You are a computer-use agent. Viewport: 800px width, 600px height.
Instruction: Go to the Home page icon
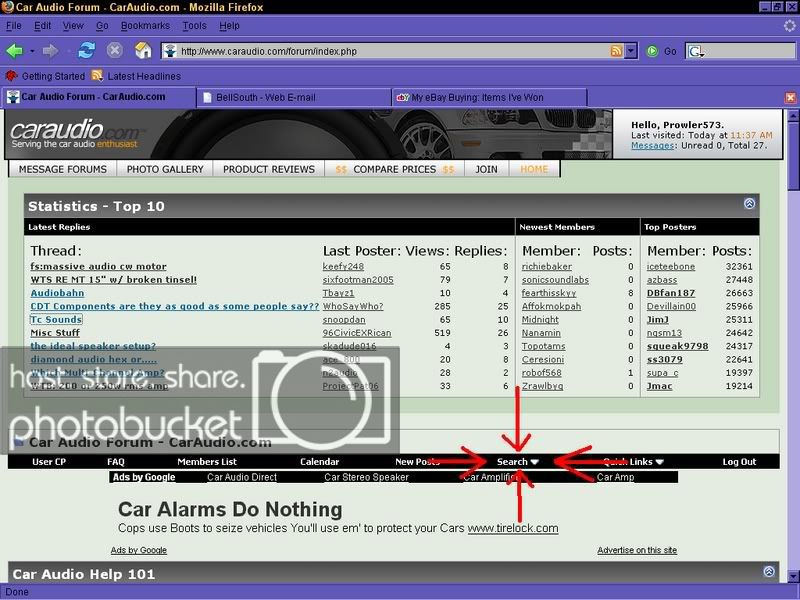[143, 51]
